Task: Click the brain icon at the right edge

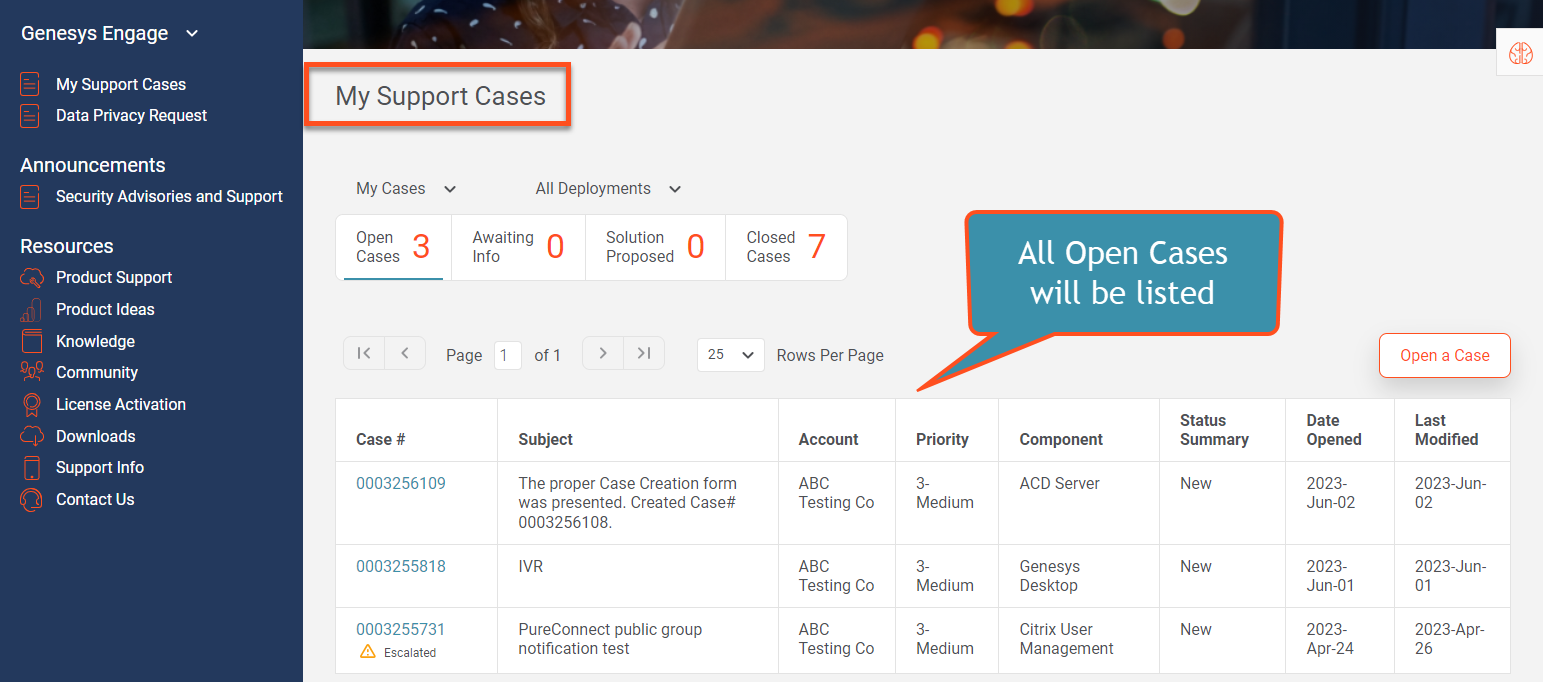Action: pos(1521,52)
